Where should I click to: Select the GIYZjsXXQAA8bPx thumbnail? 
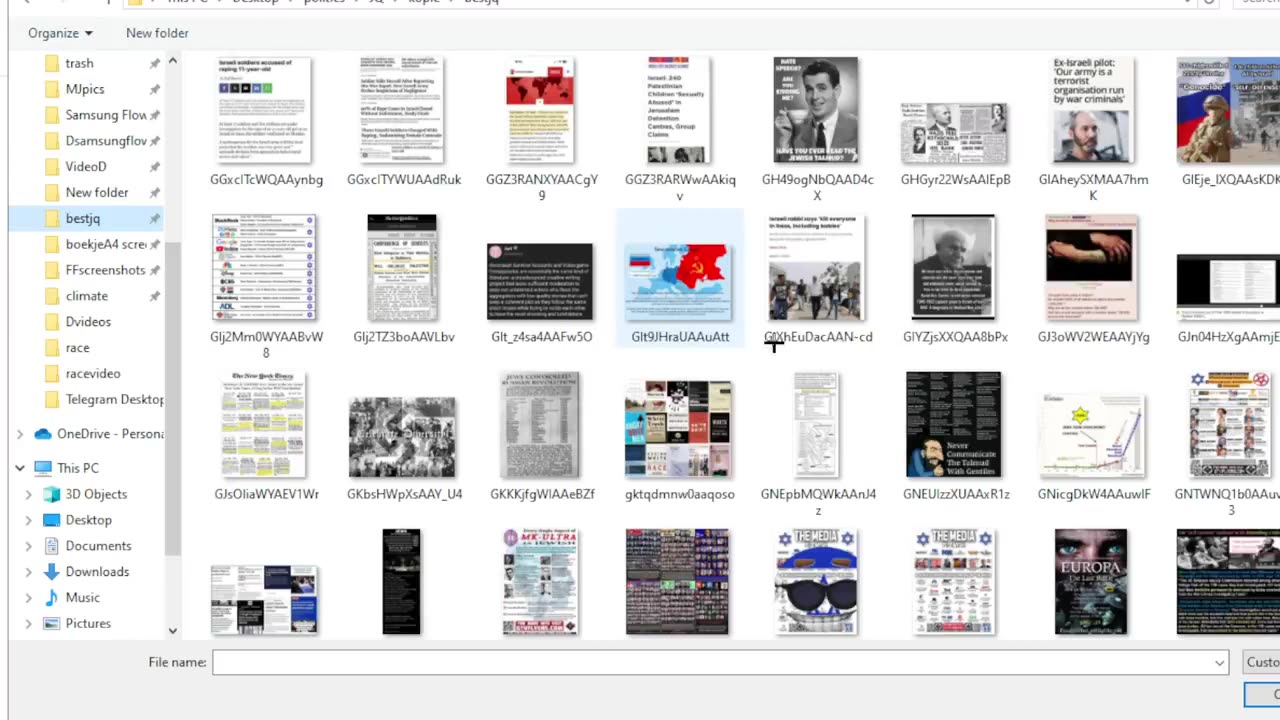[954, 267]
